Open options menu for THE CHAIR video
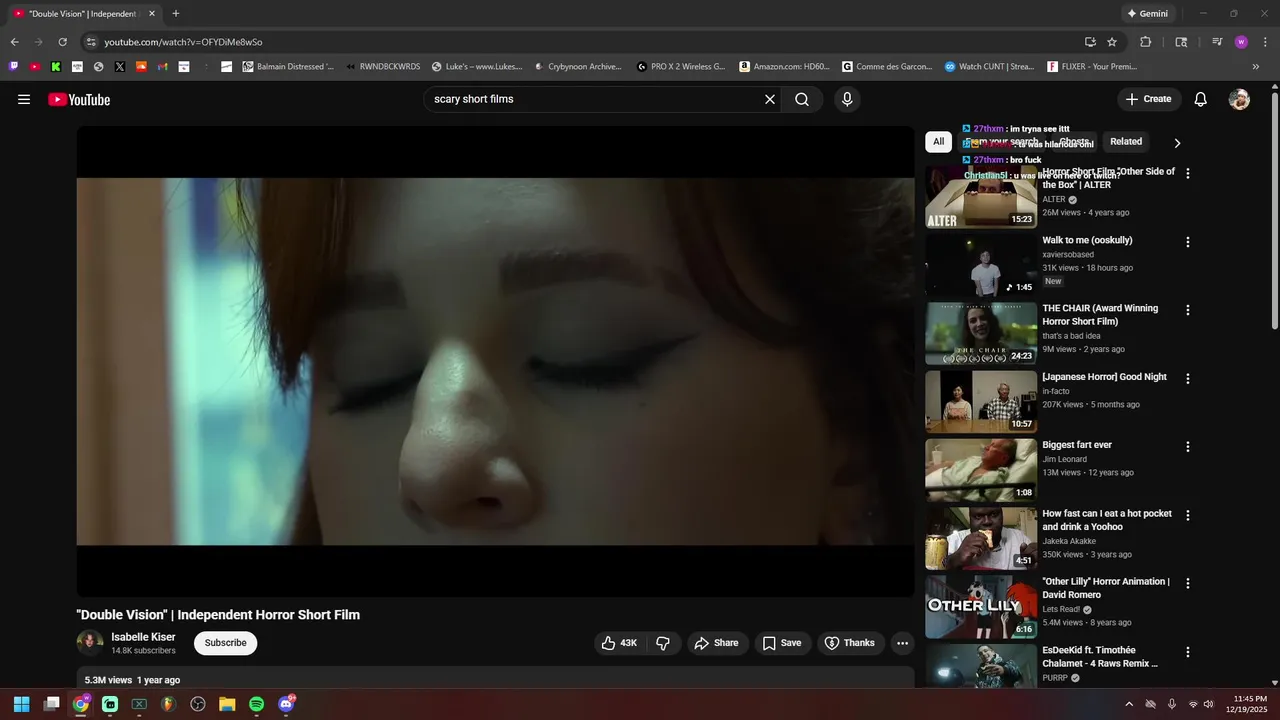Viewport: 1280px width, 720px height. pos(1188,310)
